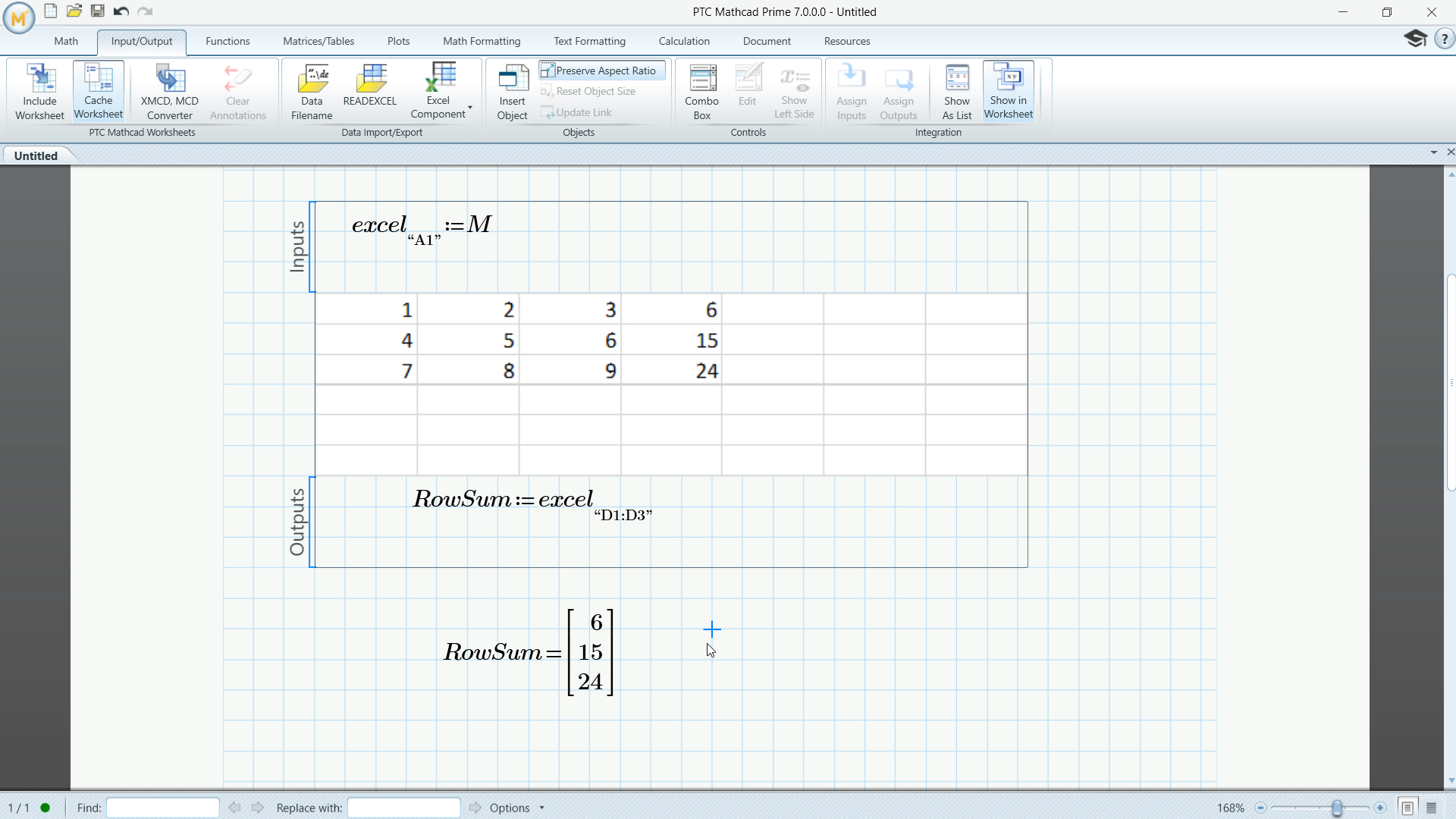Open the Resources ribbon tab
This screenshot has height=819, width=1456.
click(x=847, y=41)
